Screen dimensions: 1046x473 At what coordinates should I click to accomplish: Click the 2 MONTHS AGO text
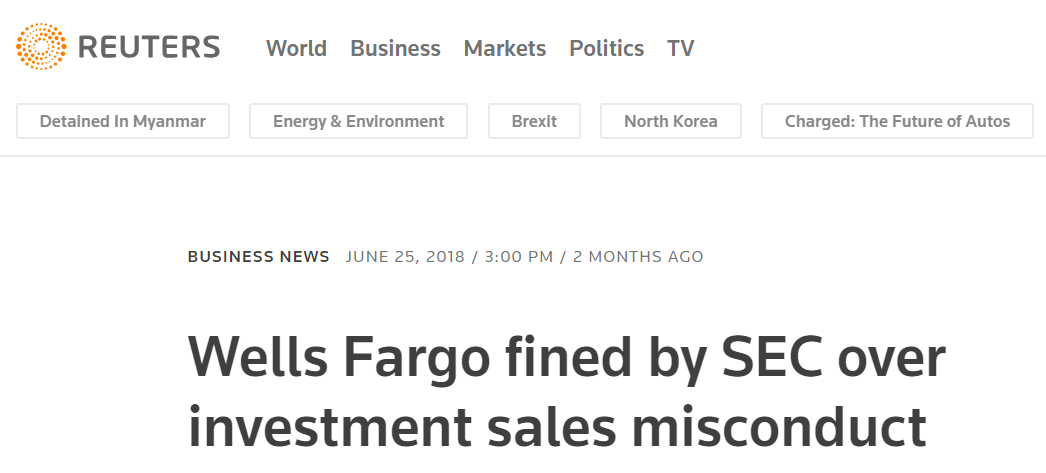pos(639,257)
